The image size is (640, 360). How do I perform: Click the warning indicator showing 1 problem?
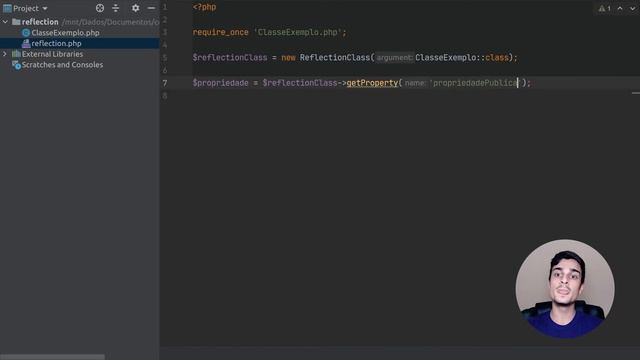(x=604, y=8)
